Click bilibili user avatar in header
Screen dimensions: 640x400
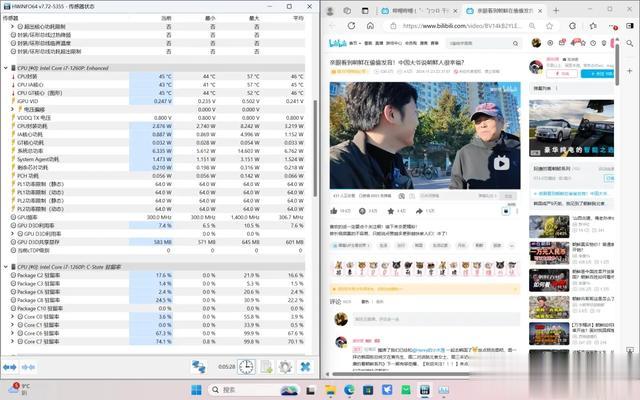(x=536, y=43)
